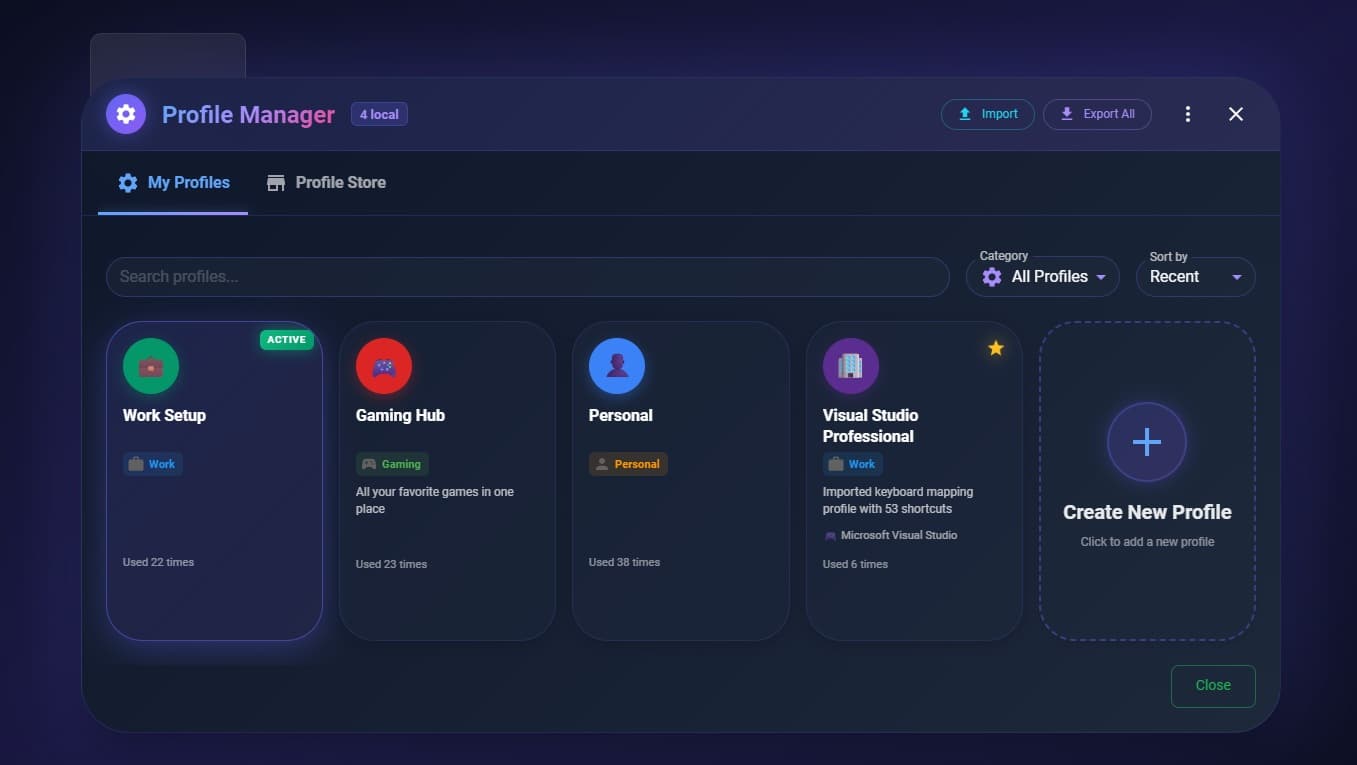1357x765 pixels.
Task: Click the Import upload icon
Action: [964, 113]
